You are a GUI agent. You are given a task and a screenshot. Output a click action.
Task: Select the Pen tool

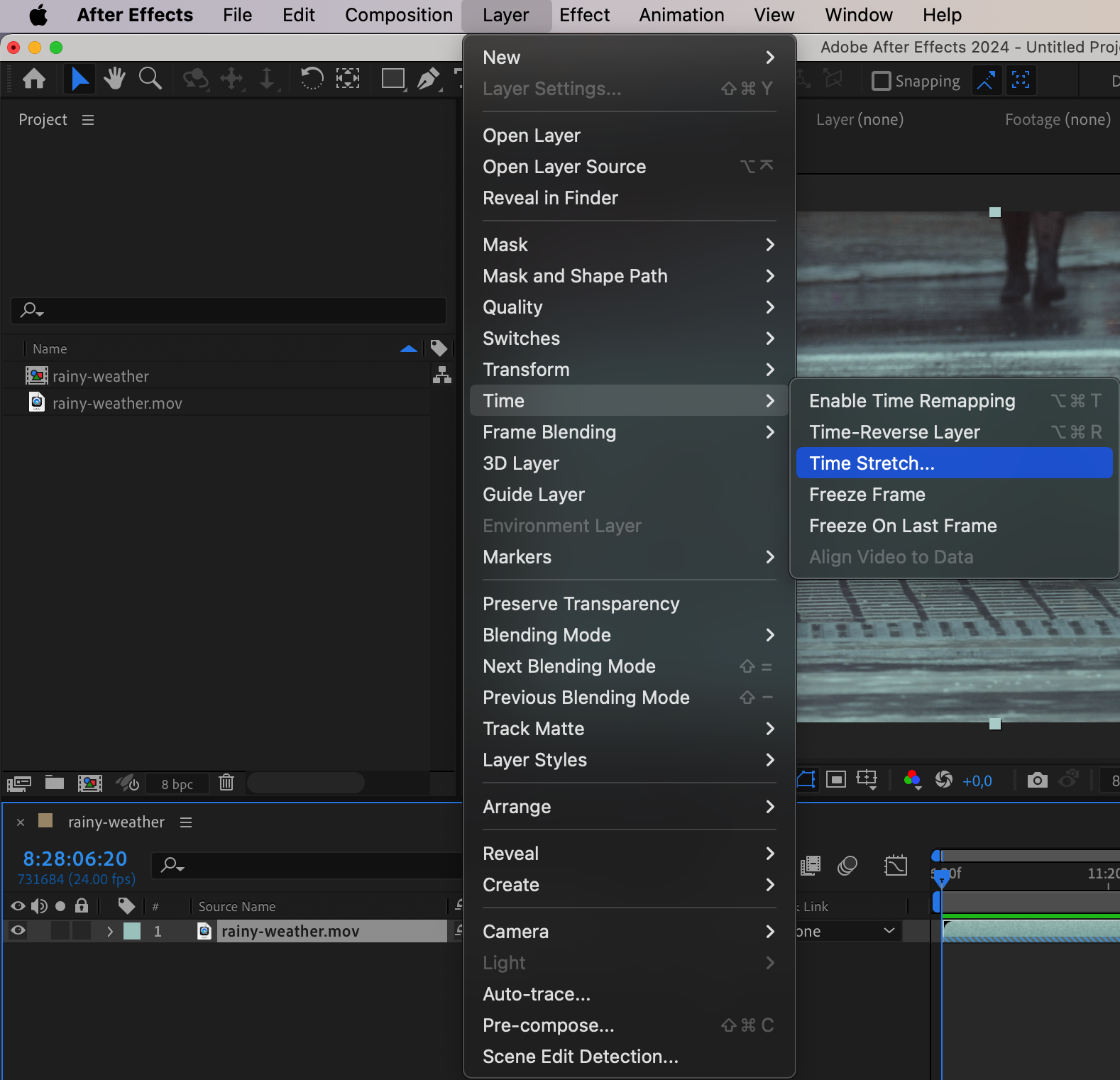click(x=427, y=79)
